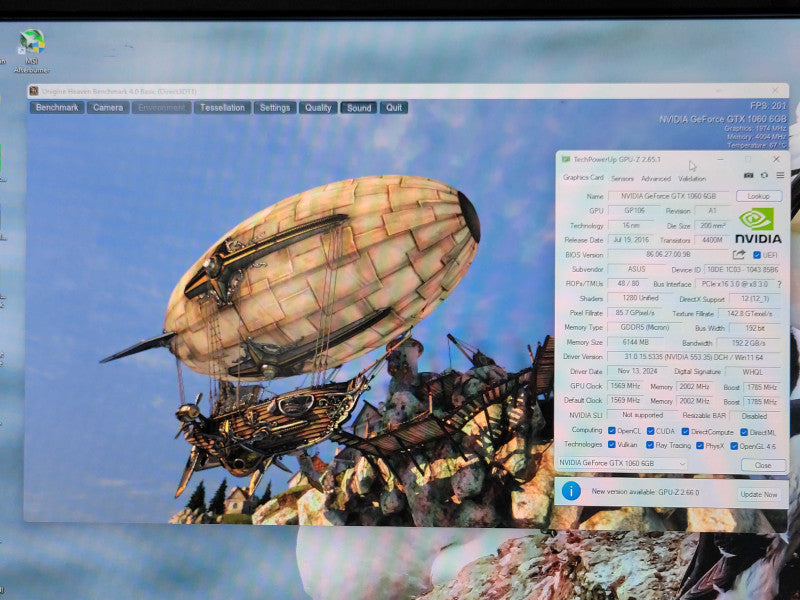Viewport: 800px width, 600px height.
Task: Open the Camera menu in Heaven
Action: click(108, 107)
